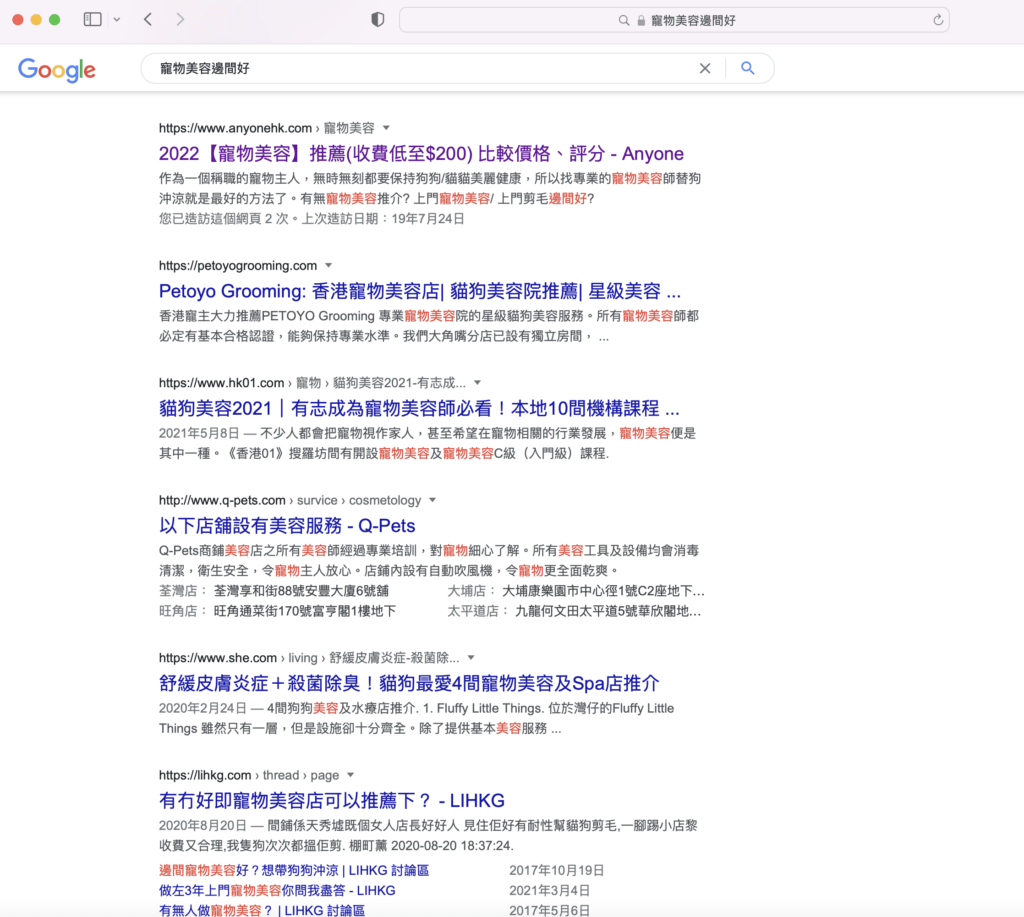Click the 太平道店 address entry
Viewport: 1024px width, 917px height.
pyautogui.click(x=574, y=611)
